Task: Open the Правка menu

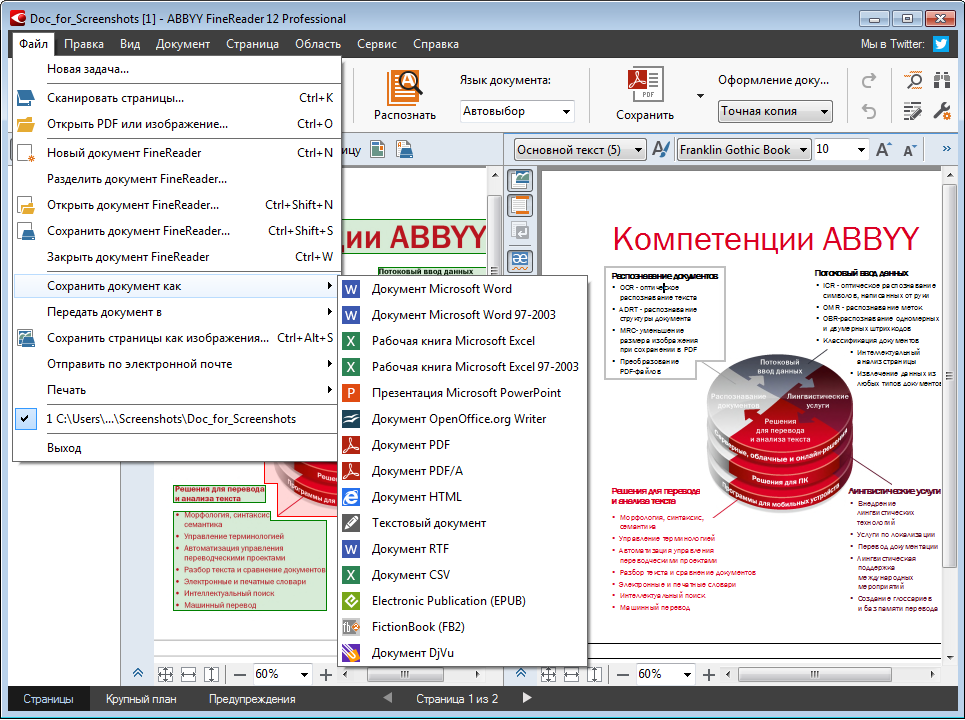Action: click(x=84, y=44)
